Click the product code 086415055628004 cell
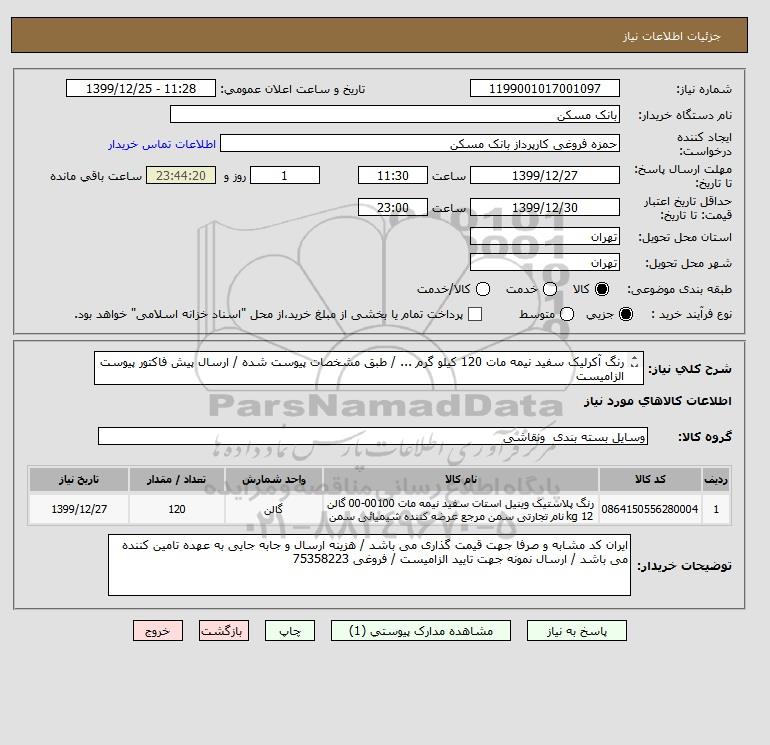Screen dimensions: 770x745 pyautogui.click(x=650, y=509)
